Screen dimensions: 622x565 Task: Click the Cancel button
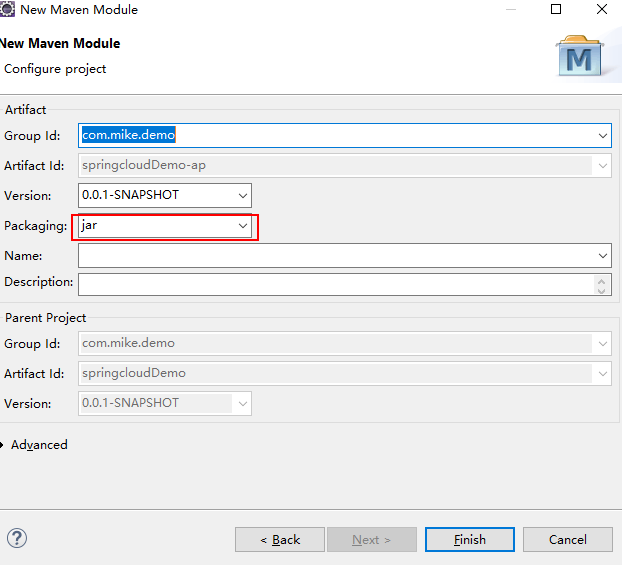point(568,540)
